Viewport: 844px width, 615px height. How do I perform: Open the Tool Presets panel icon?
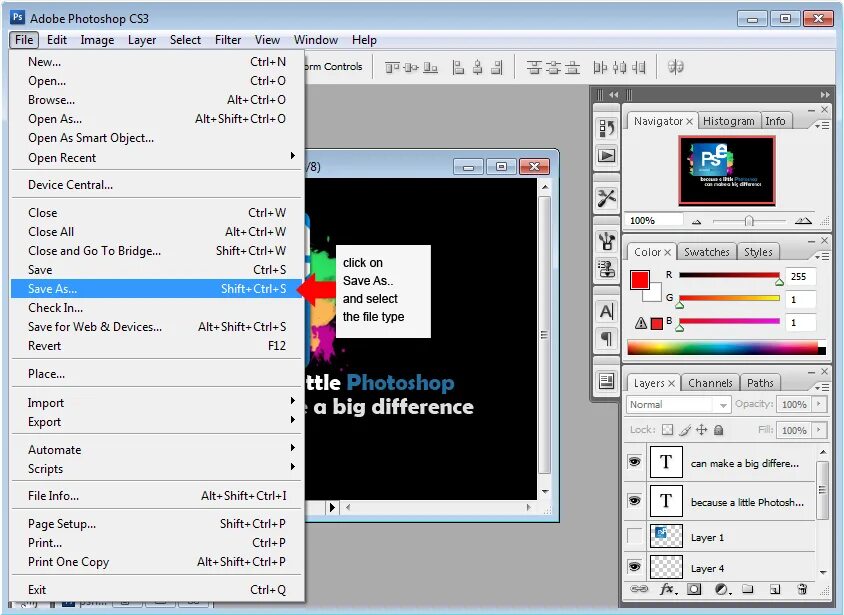coord(607,198)
